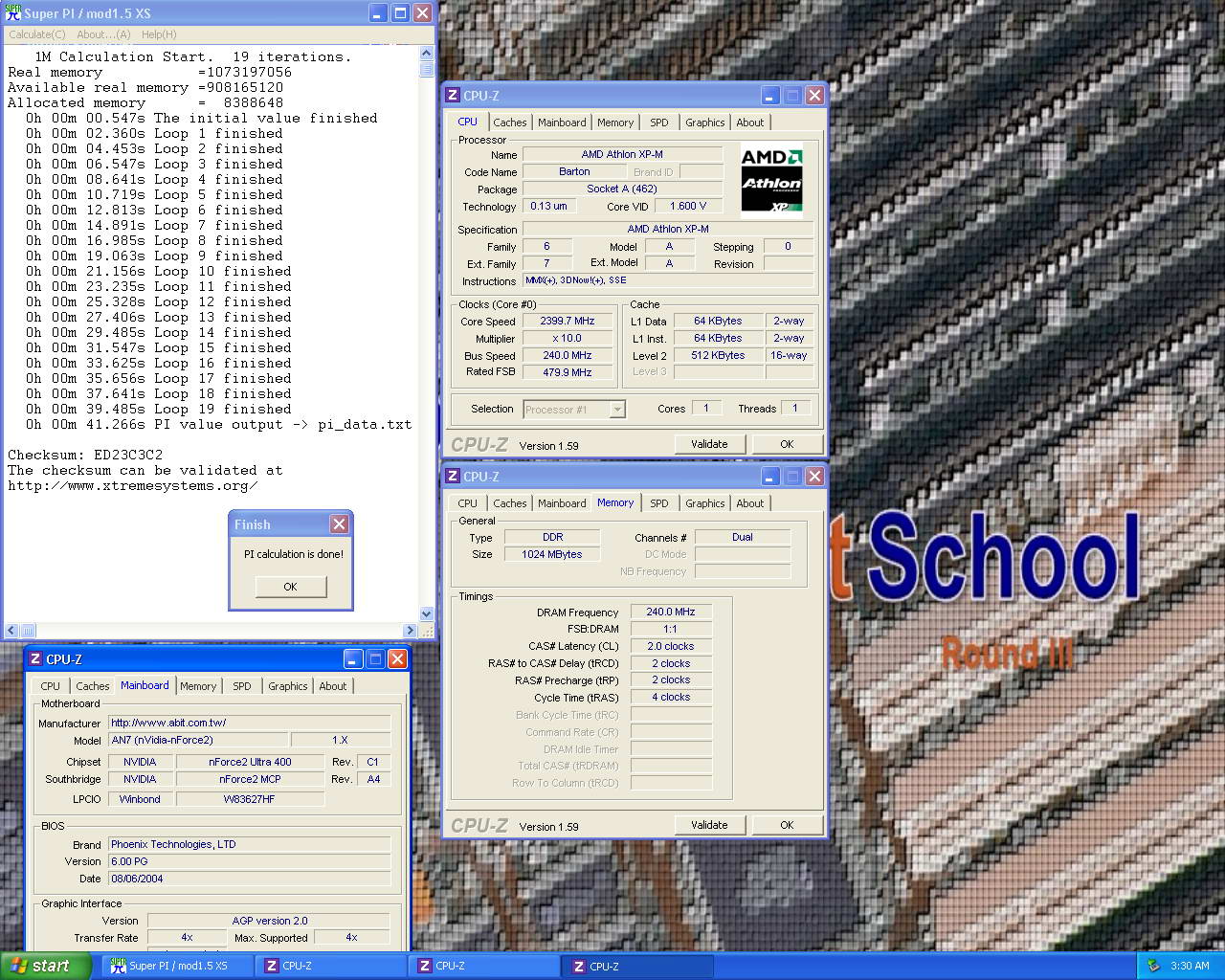Click Validate in the CPU-Z CPU window

pyautogui.click(x=709, y=444)
